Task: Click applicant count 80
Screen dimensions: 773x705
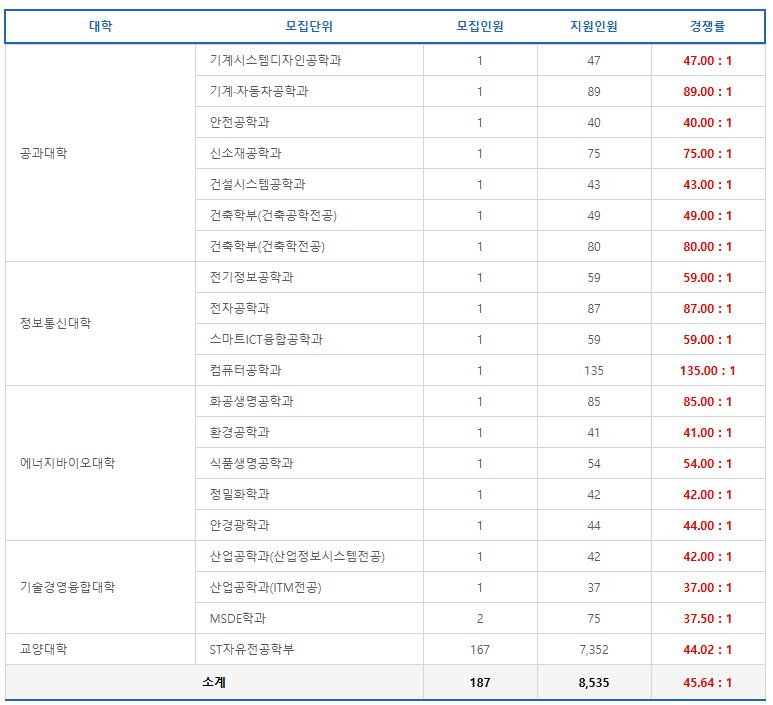Action: (594, 247)
